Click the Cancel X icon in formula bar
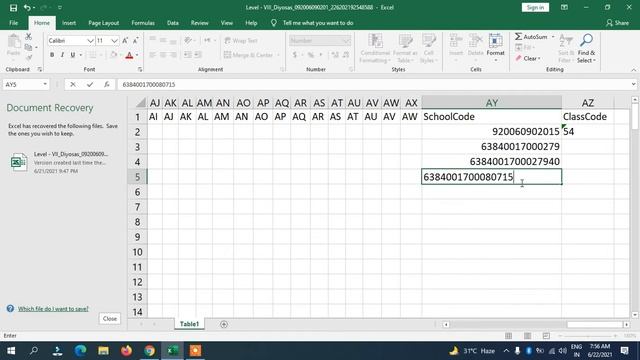Viewport: 640px width, 360px height. click(x=73, y=84)
